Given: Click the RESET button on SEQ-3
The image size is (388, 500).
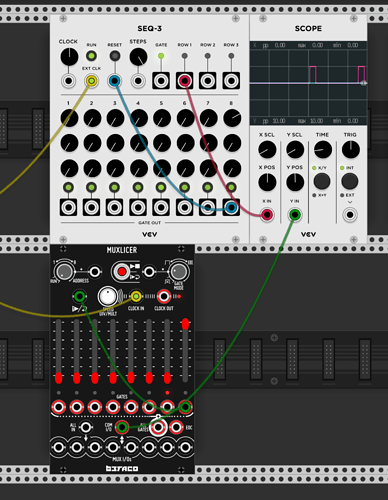Looking at the screenshot, I should pyautogui.click(x=115, y=56).
